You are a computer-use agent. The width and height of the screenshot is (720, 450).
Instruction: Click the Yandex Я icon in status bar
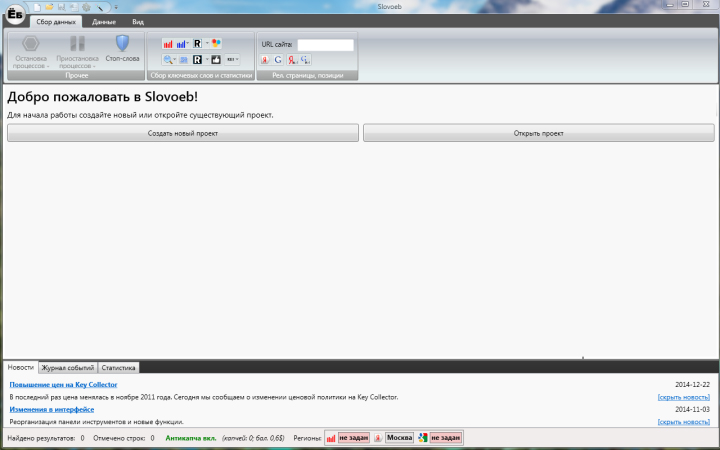377,438
